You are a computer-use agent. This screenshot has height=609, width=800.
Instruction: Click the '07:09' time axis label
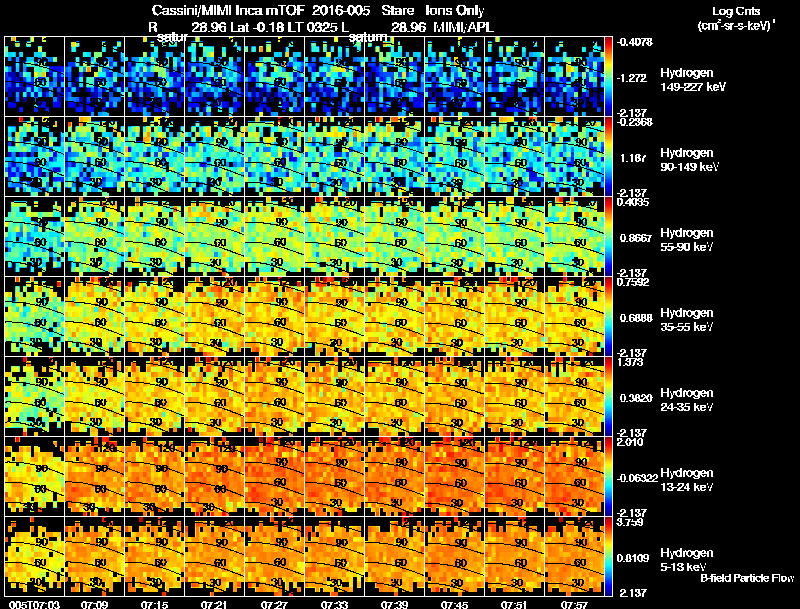[x=94, y=605]
